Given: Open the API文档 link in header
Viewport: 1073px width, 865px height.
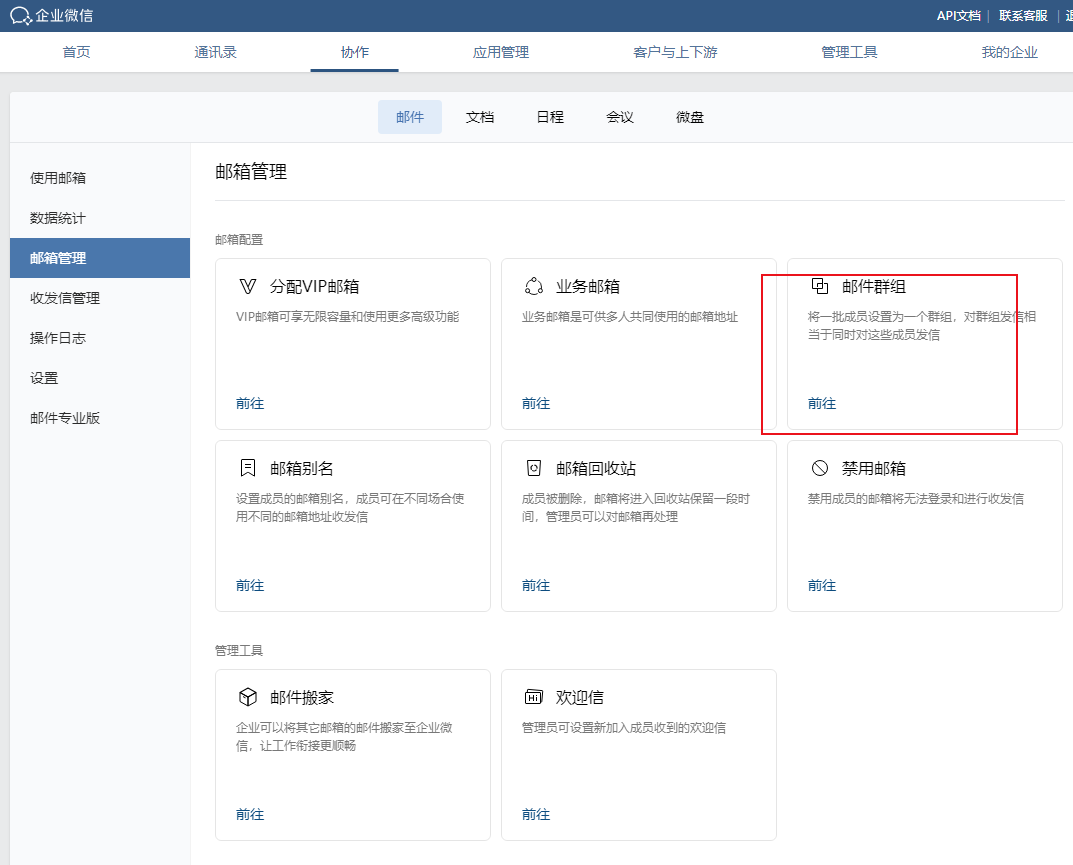Looking at the screenshot, I should point(958,15).
